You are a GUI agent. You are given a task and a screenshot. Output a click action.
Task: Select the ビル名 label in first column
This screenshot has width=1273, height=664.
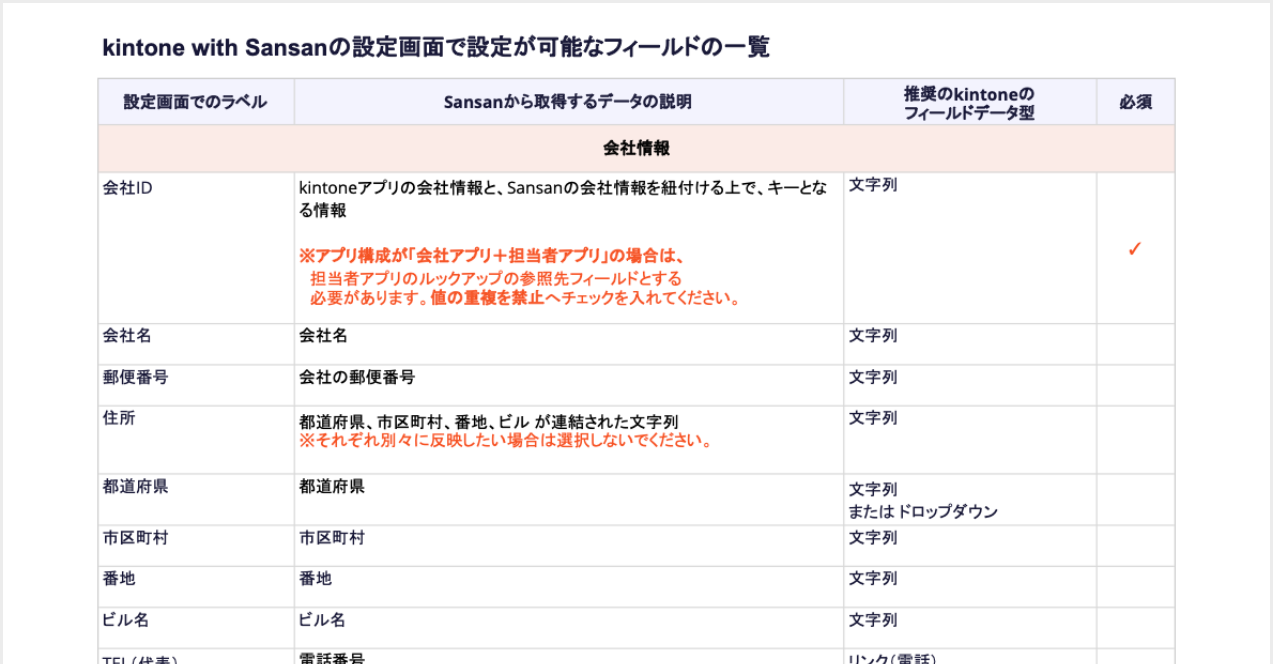click(126, 620)
